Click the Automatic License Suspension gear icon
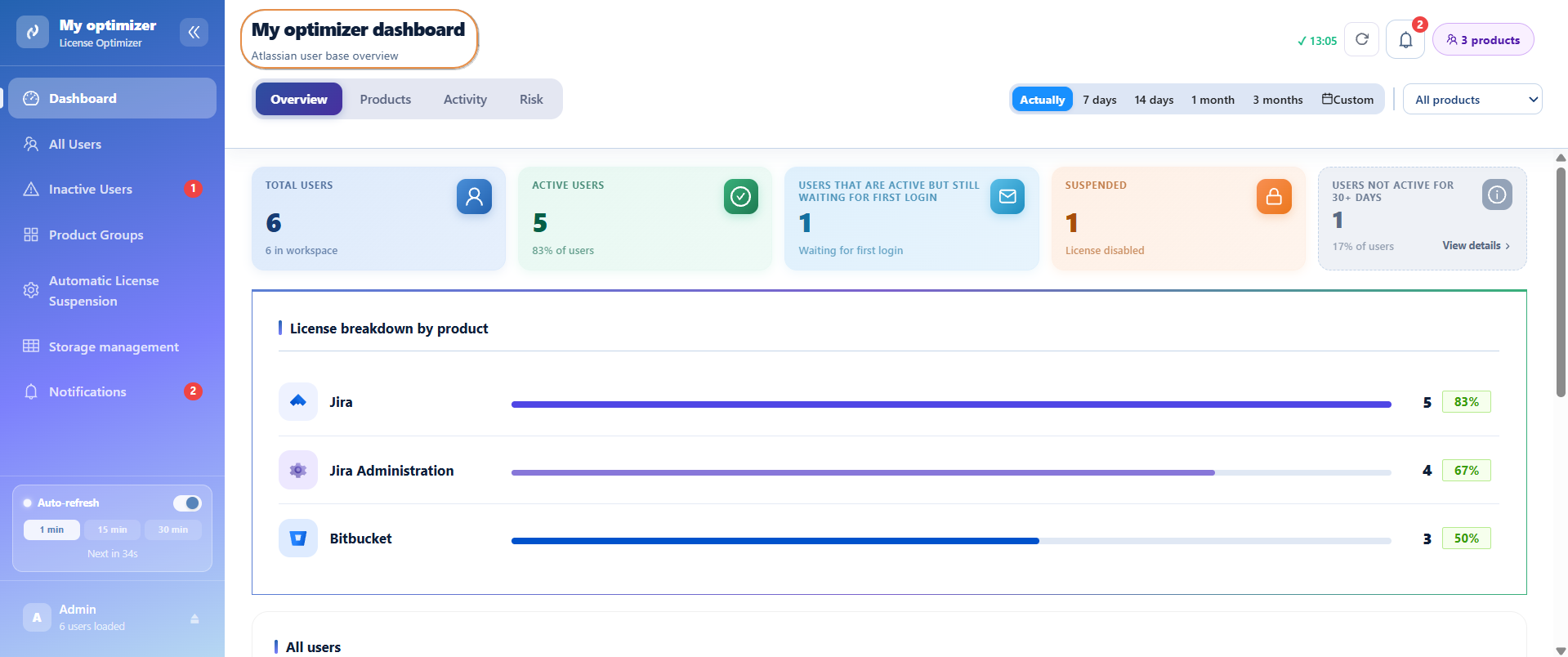 [31, 290]
